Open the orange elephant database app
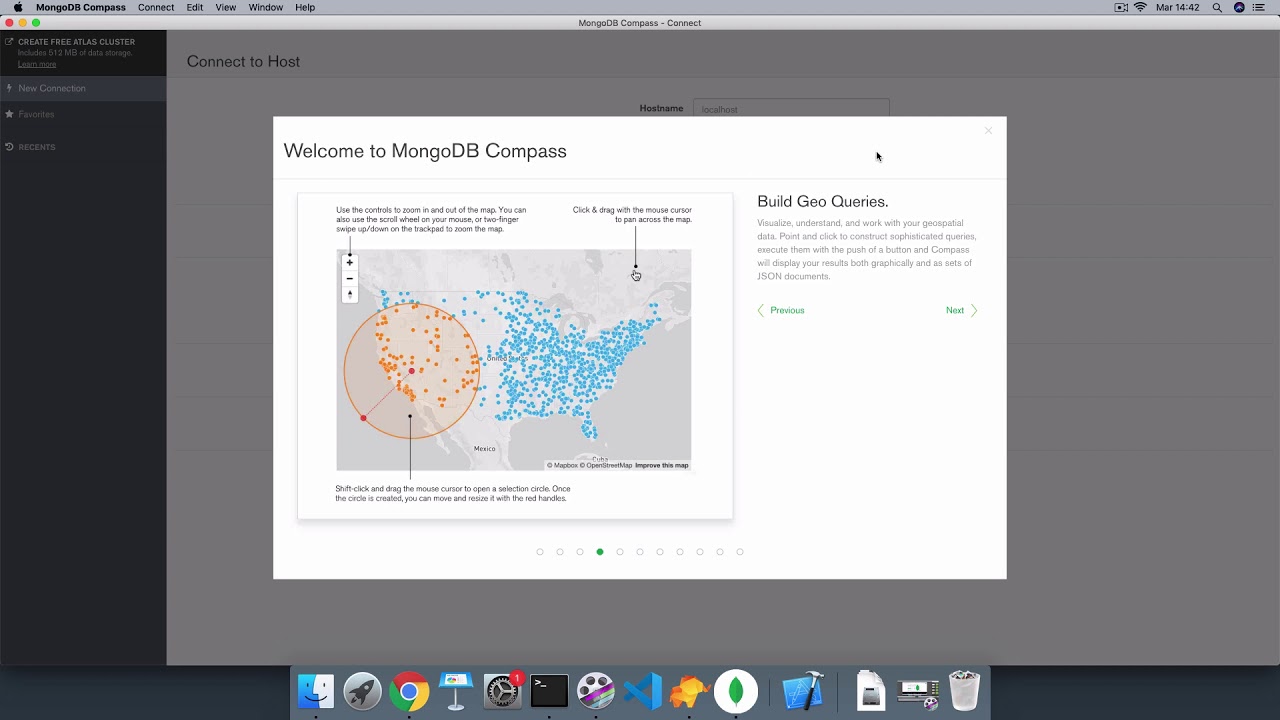This screenshot has width=1280, height=720. [x=689, y=691]
